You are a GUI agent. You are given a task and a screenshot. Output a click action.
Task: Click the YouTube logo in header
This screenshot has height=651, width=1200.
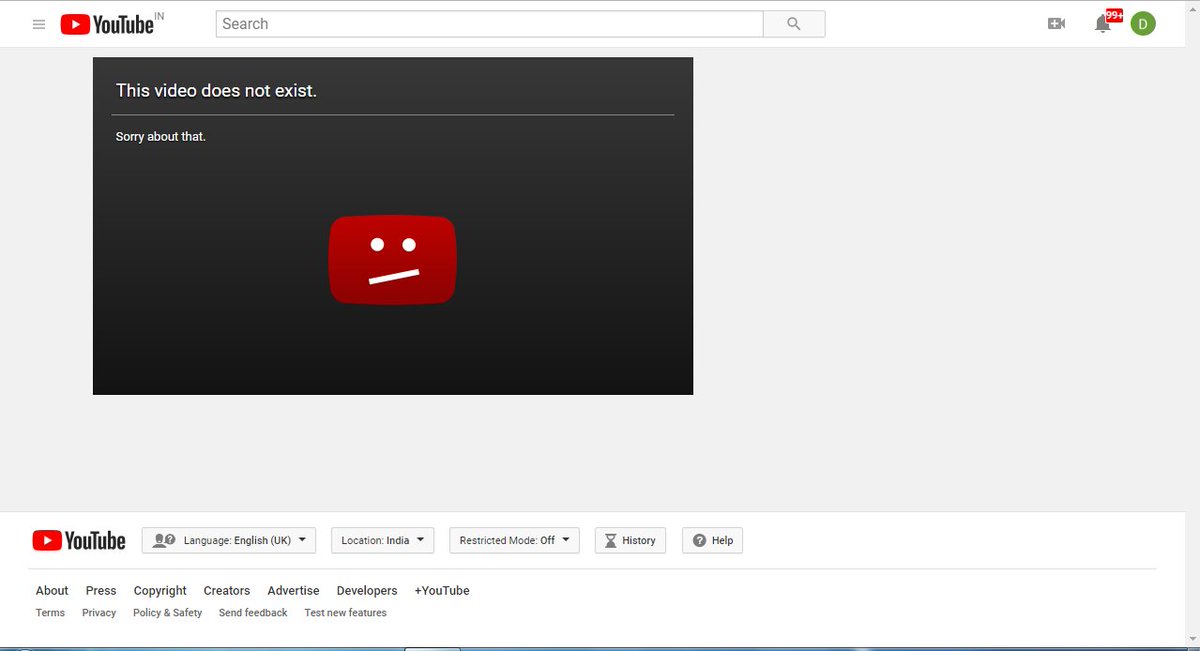click(107, 24)
